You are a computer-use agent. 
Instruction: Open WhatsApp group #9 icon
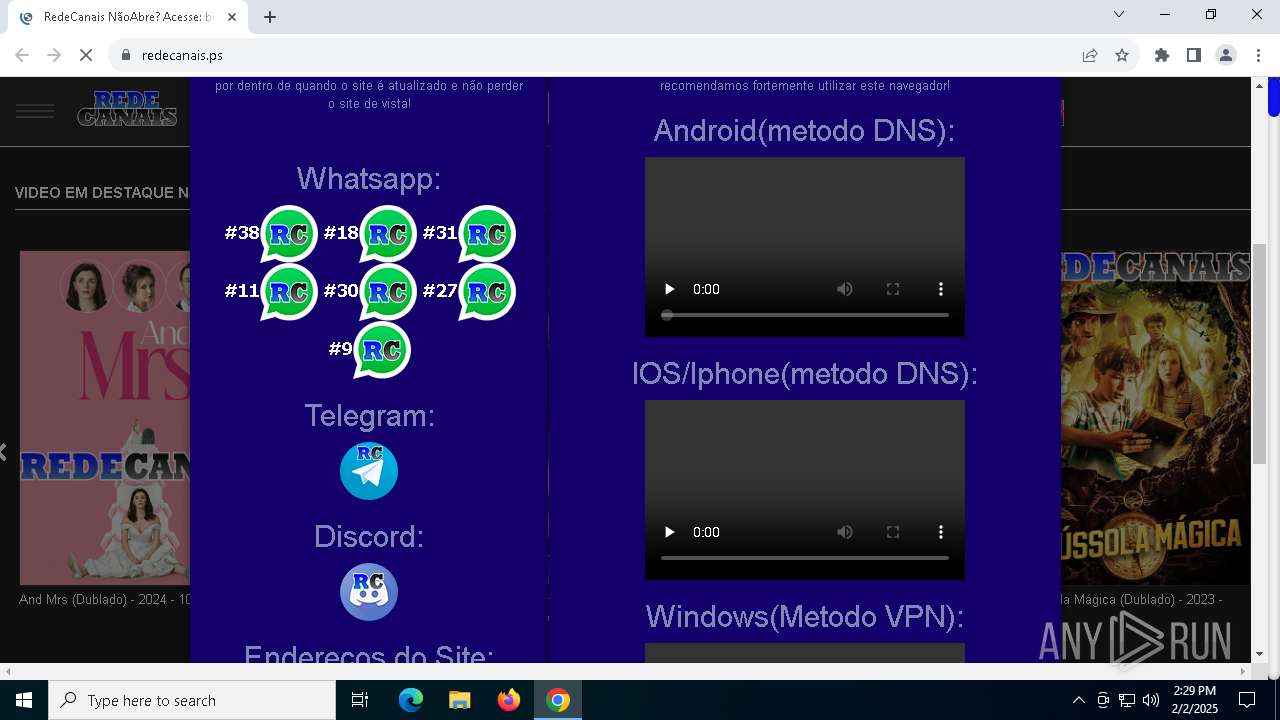(x=382, y=350)
